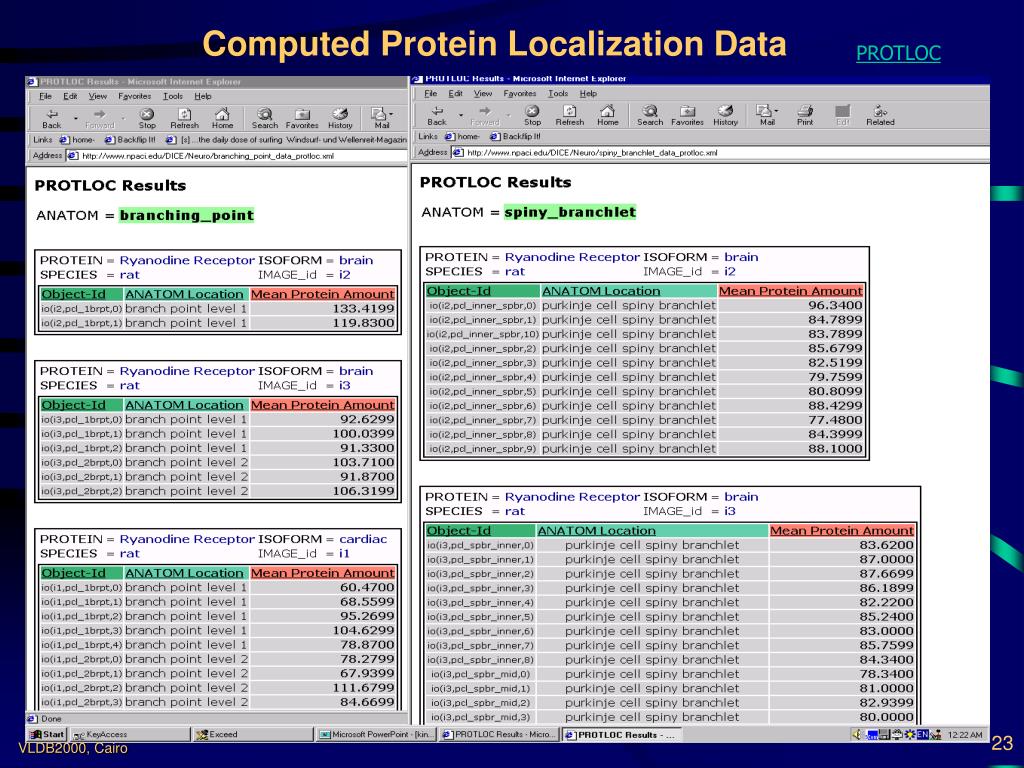Open Back history dropdown arrow in spiny_branchlet window

460,114
